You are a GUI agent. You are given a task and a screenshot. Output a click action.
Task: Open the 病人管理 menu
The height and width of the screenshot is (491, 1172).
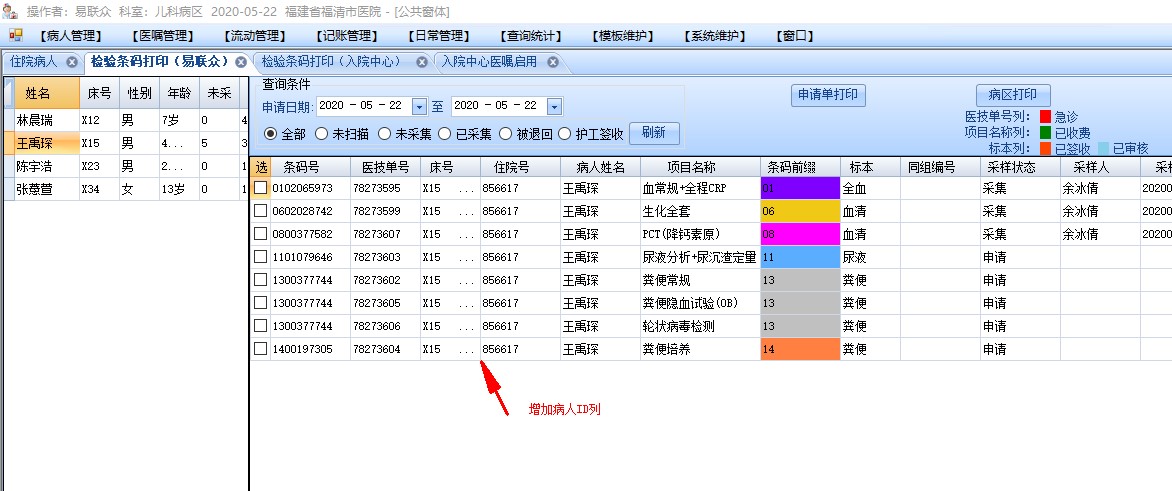(x=71, y=36)
